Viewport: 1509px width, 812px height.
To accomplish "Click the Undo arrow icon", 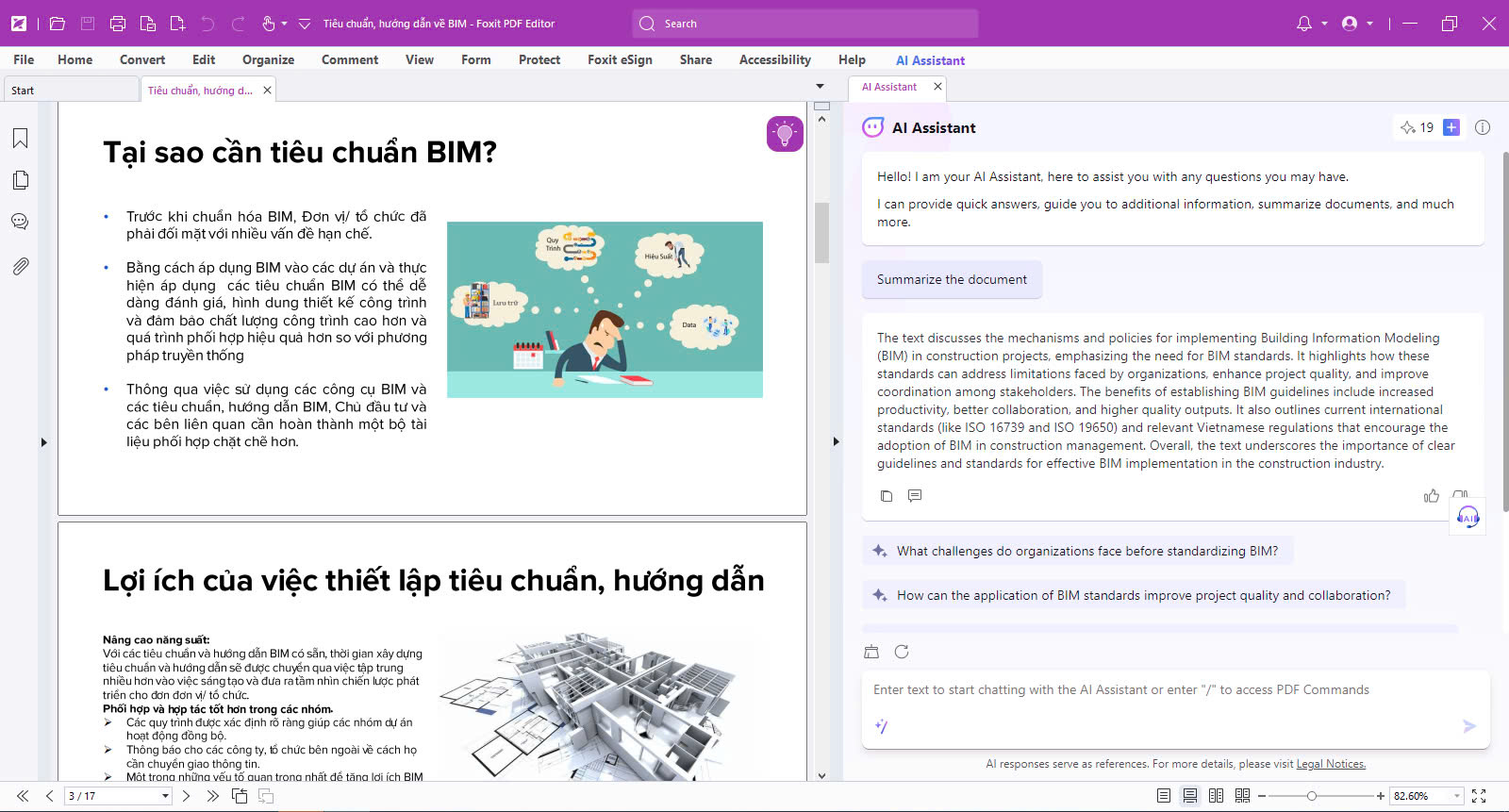I will (208, 24).
